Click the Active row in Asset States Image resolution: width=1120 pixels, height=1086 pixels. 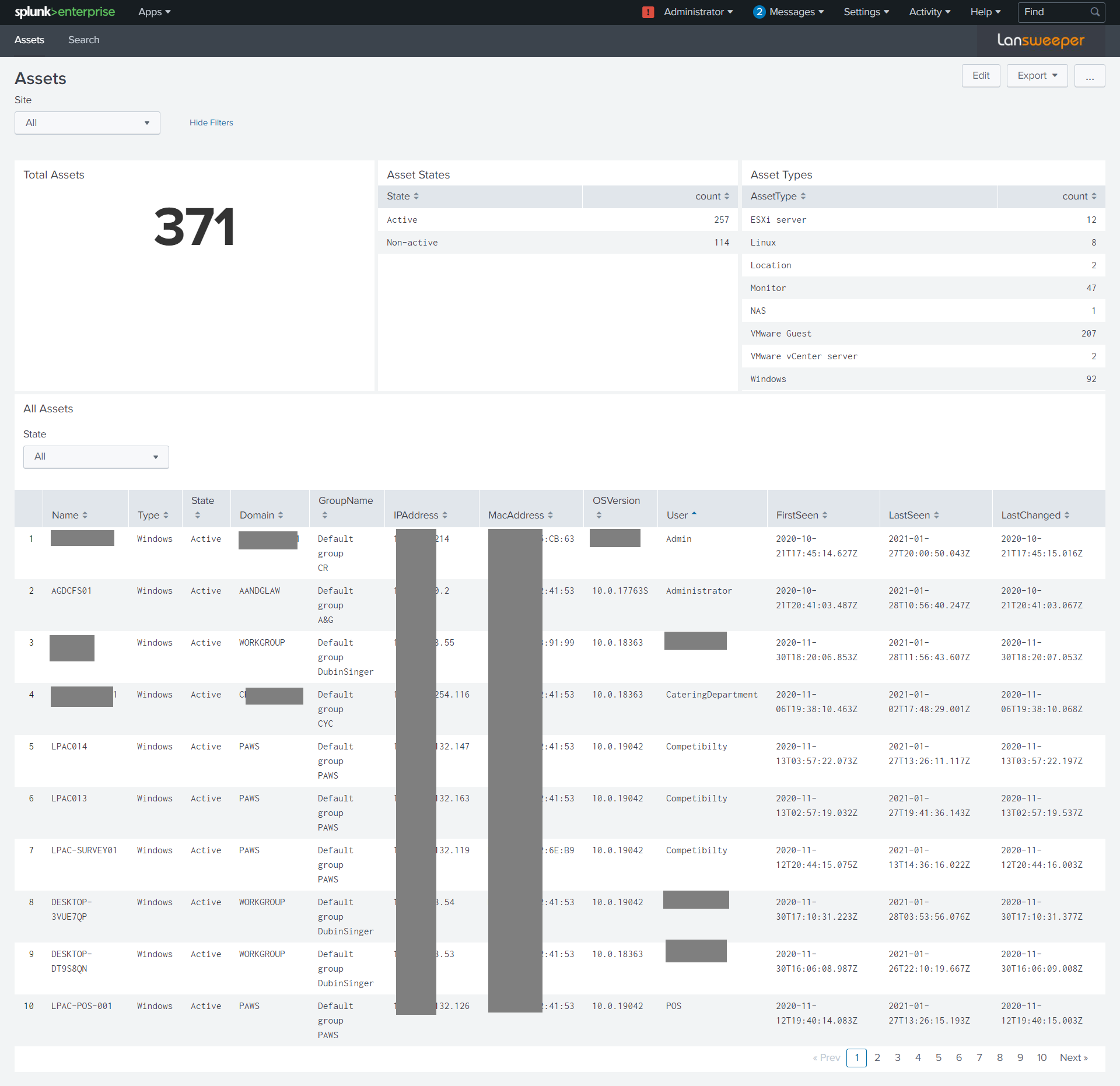click(x=558, y=220)
